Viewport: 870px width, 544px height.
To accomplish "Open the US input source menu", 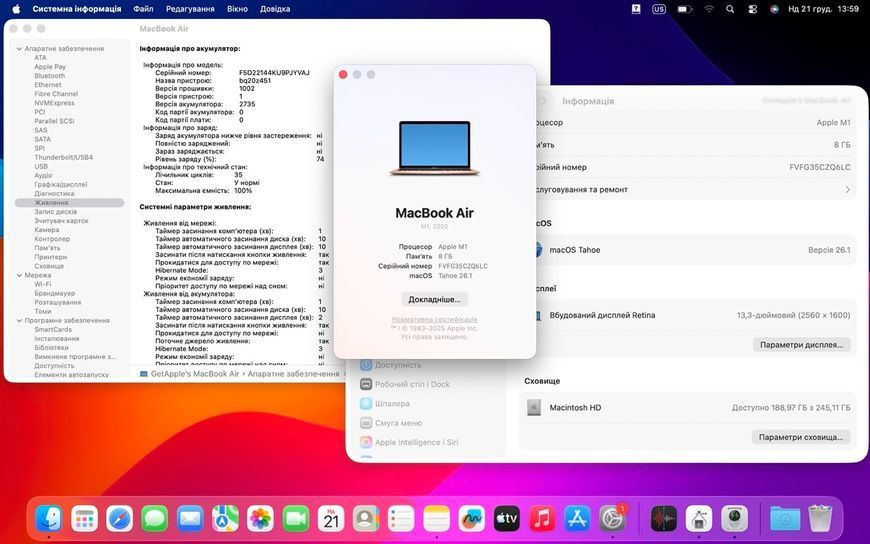I will (x=659, y=9).
